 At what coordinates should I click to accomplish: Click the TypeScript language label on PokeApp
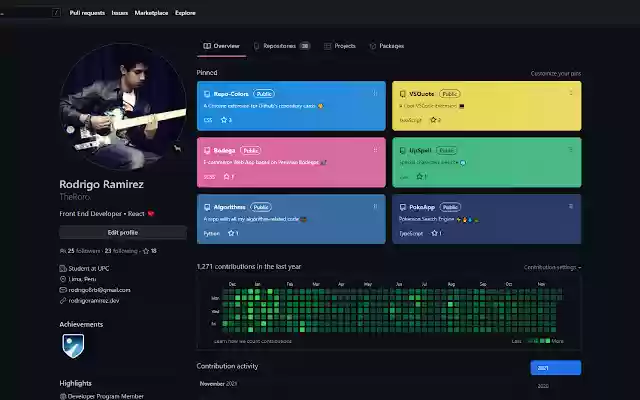pos(411,233)
